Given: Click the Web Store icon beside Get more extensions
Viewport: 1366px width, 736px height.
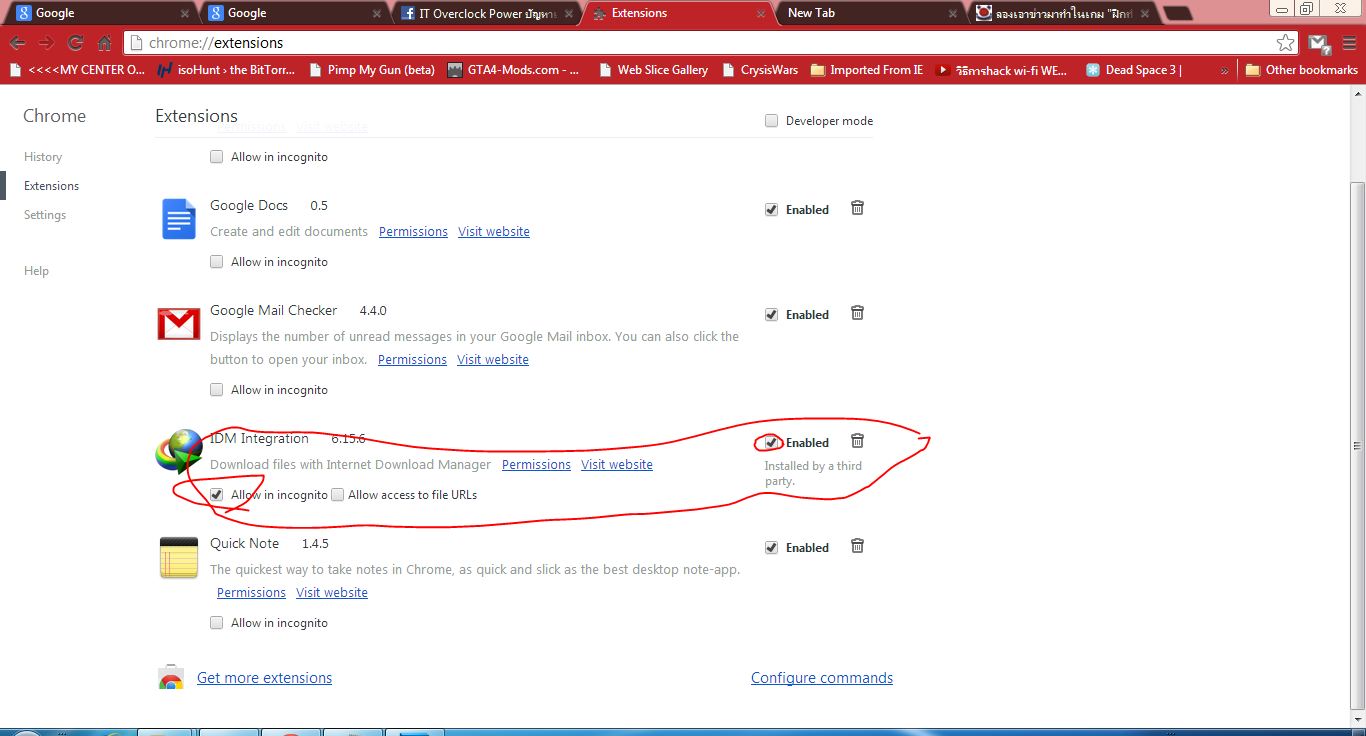Looking at the screenshot, I should 171,677.
